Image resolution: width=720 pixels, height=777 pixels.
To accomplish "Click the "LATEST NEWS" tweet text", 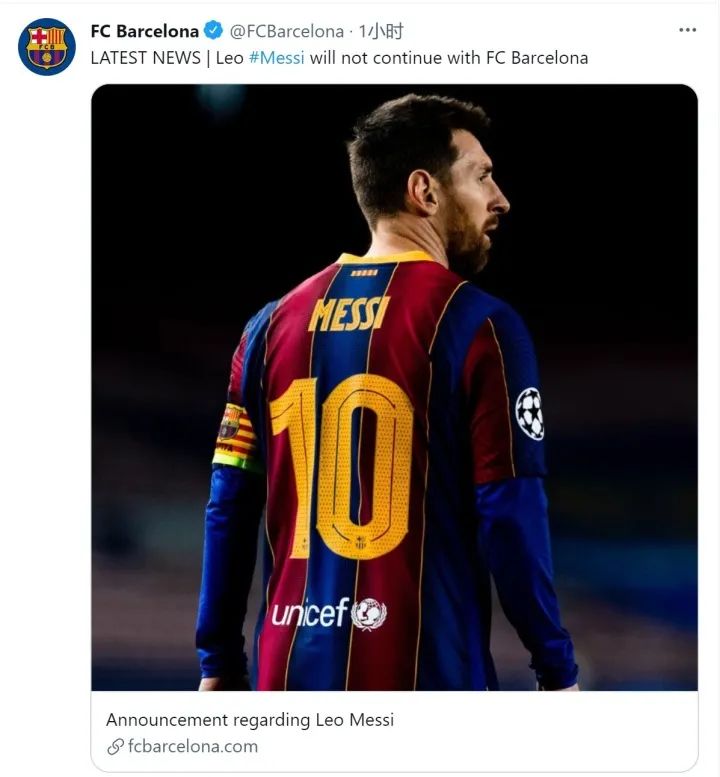I will pyautogui.click(x=145, y=57).
